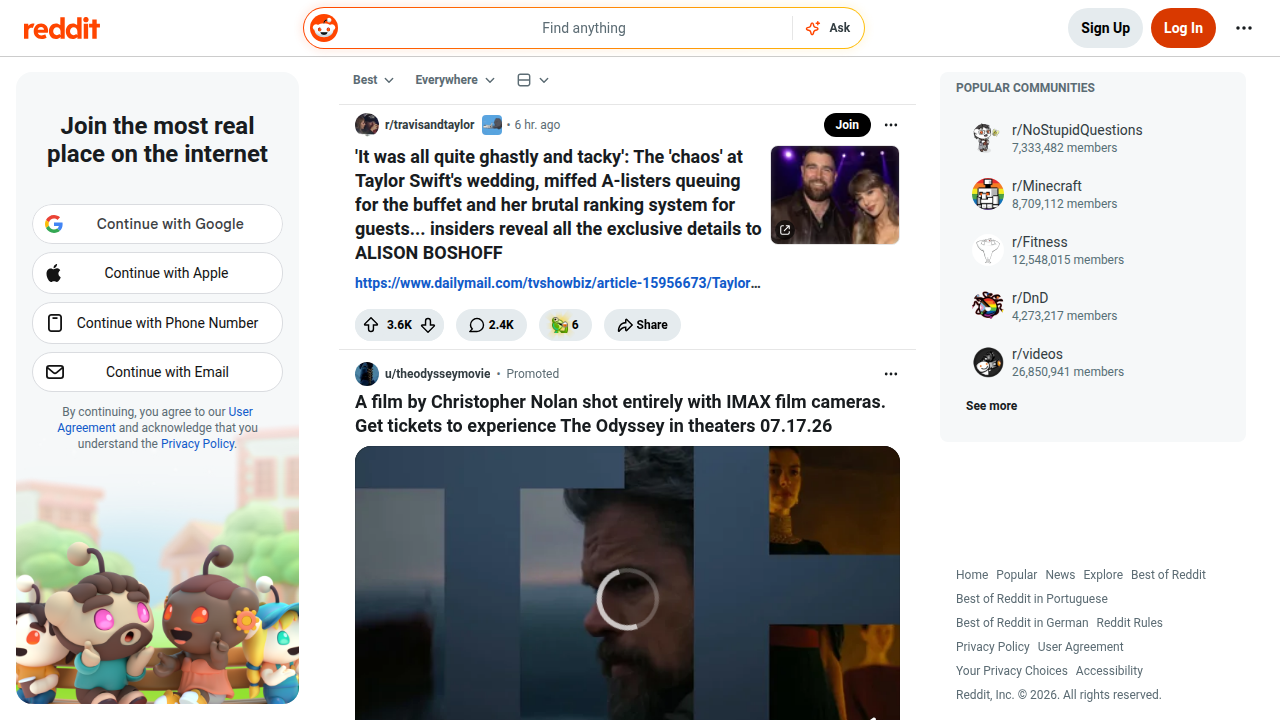
Task: Click the POPULAR COMMUNITIES heading
Action: coord(1025,88)
